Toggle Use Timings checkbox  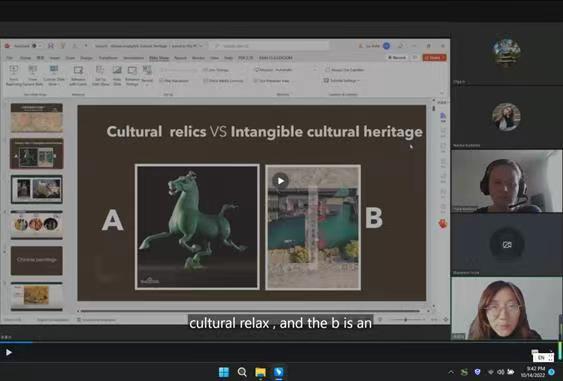point(216,70)
